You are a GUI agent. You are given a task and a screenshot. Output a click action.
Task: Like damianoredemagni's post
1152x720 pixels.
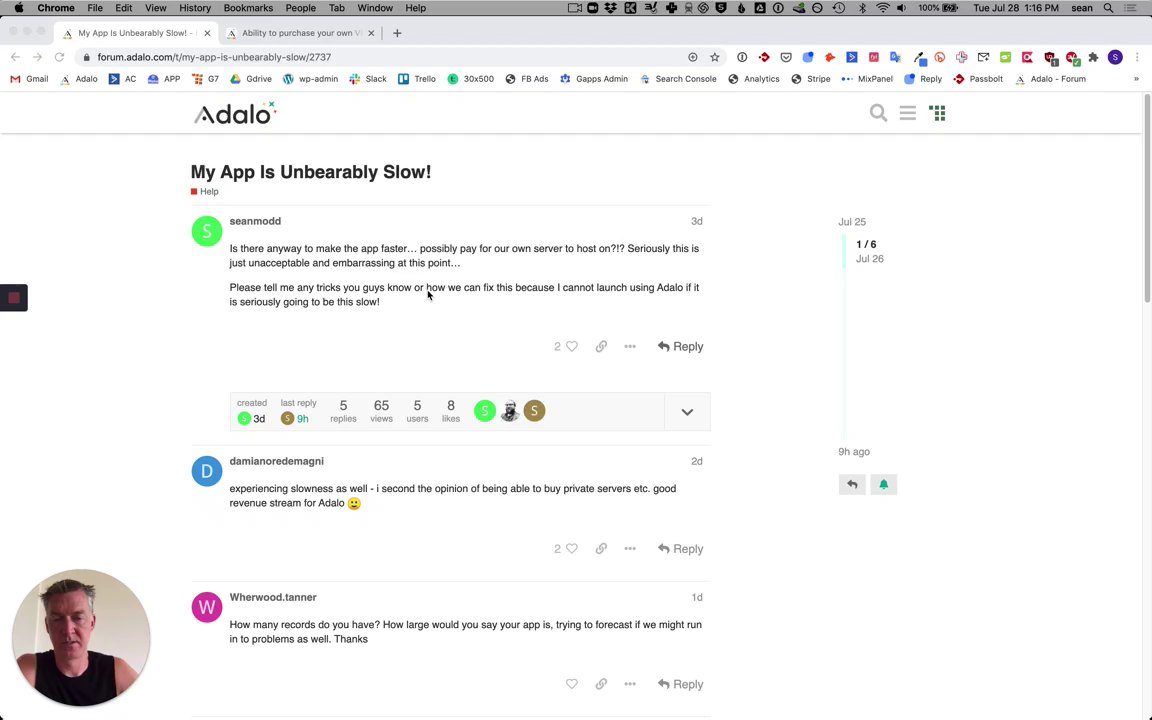[x=572, y=549]
